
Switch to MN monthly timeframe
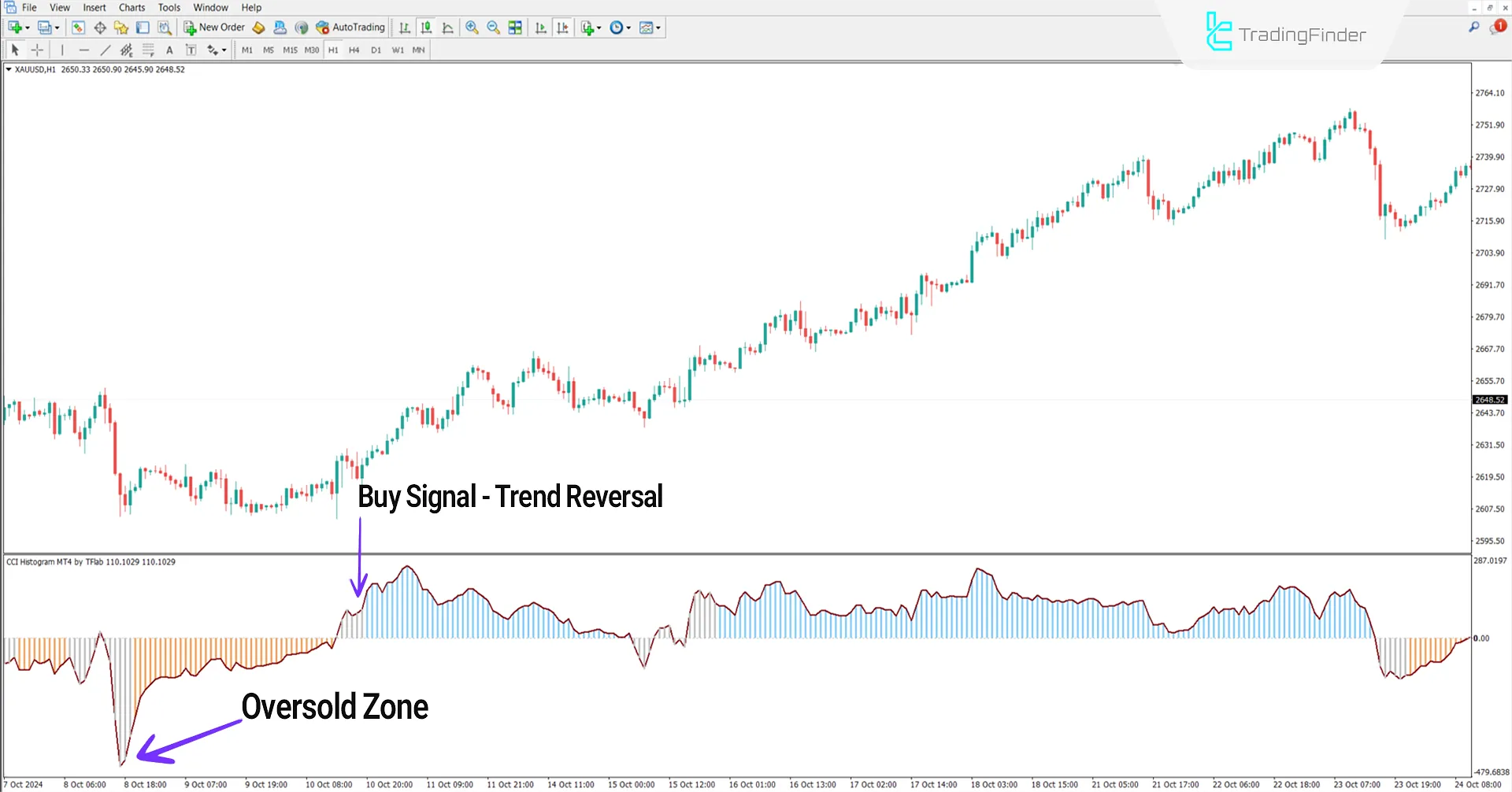coord(419,50)
